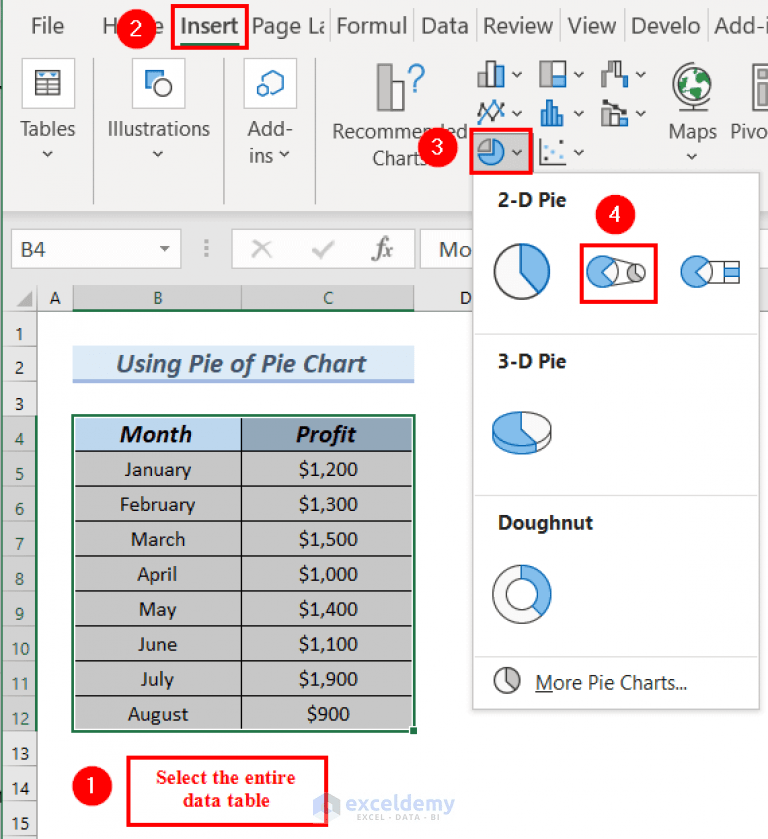The image size is (768, 839).
Task: Select the March cell
Action: tap(157, 539)
